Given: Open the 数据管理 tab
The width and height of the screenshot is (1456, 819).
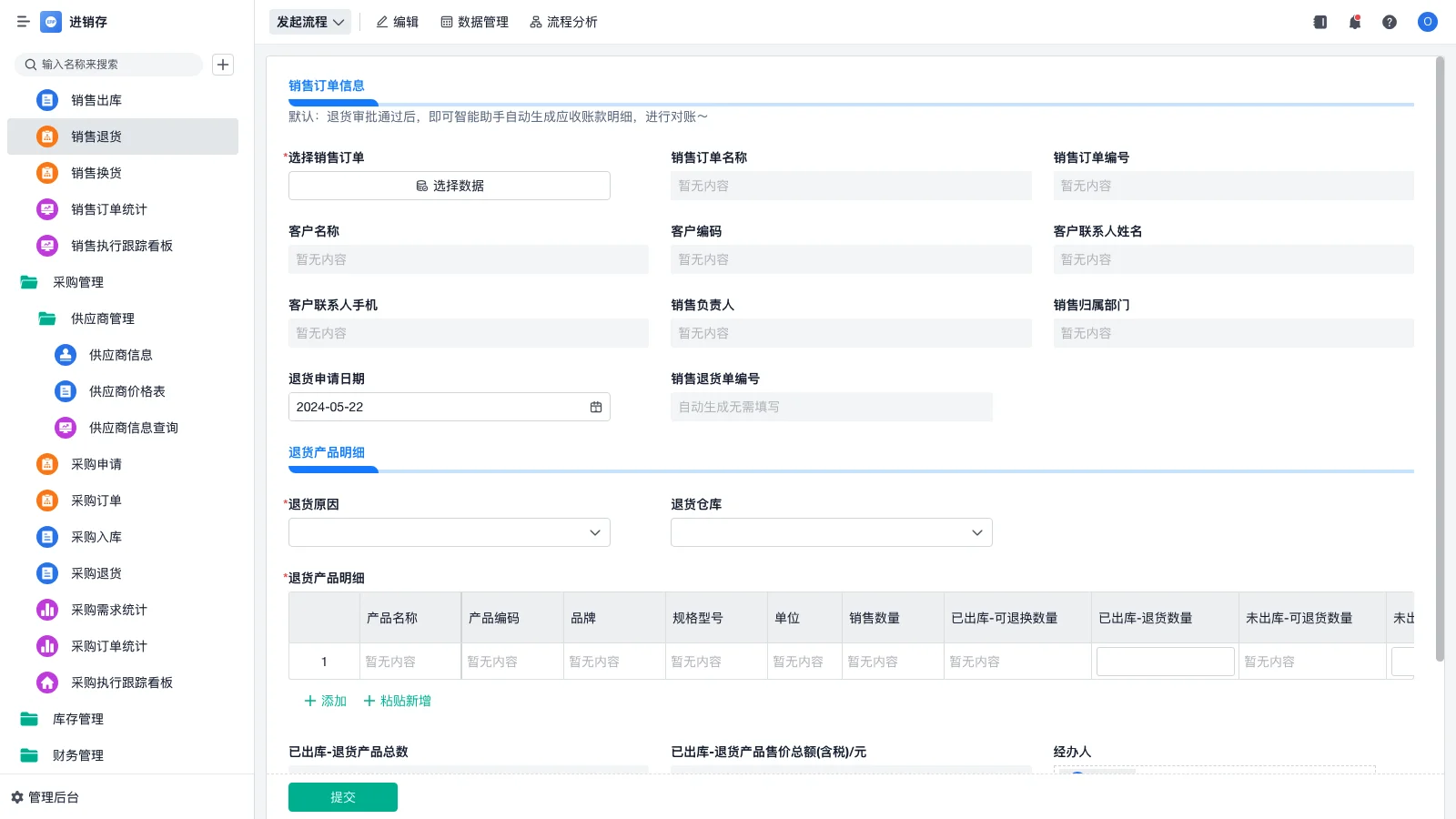Looking at the screenshot, I should click(475, 22).
